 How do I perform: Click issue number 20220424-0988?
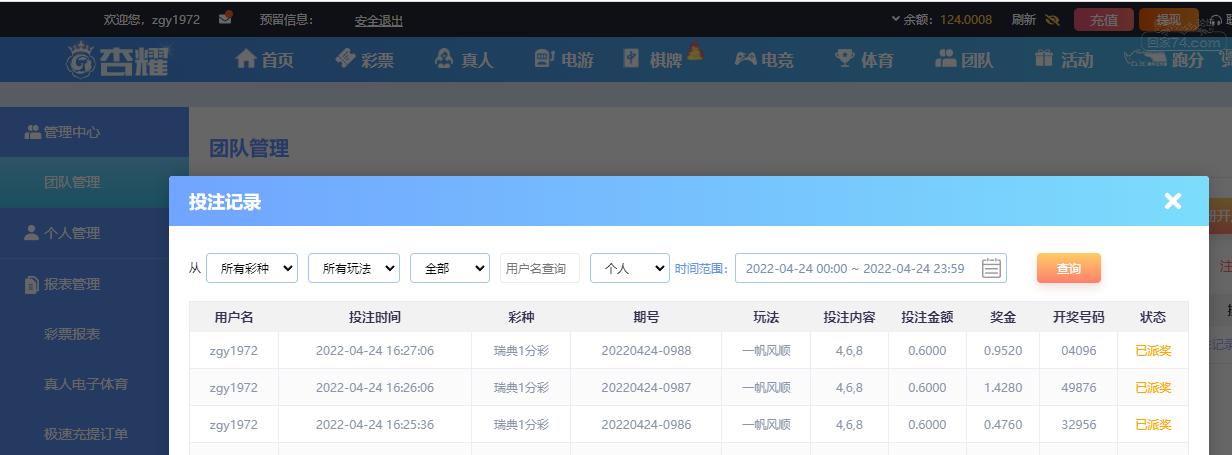pos(646,351)
